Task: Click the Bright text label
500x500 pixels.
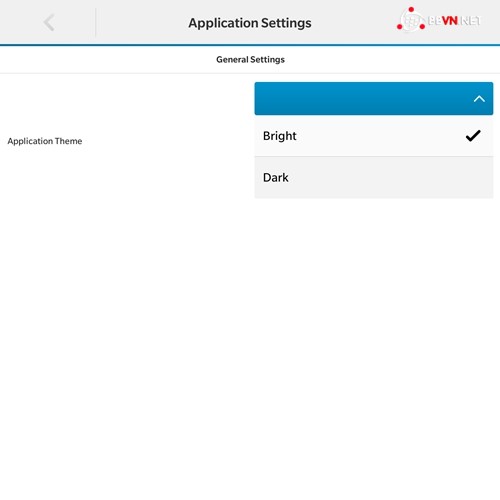Action: (280, 136)
